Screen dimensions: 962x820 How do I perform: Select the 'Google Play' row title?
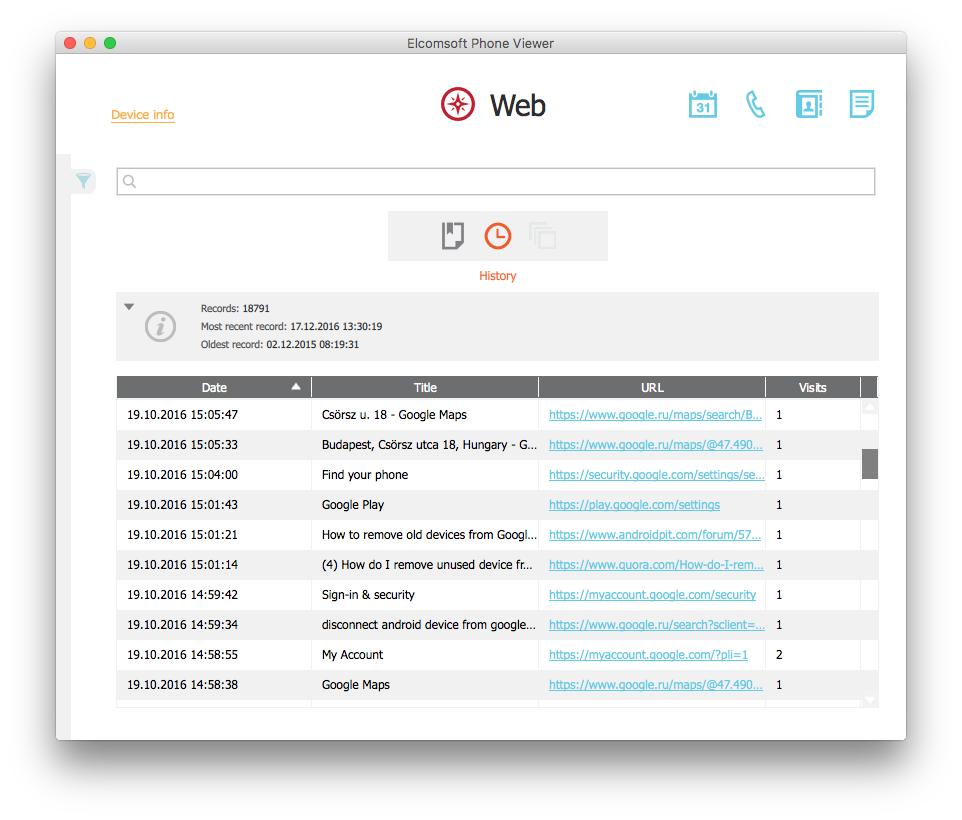pyautogui.click(x=353, y=505)
